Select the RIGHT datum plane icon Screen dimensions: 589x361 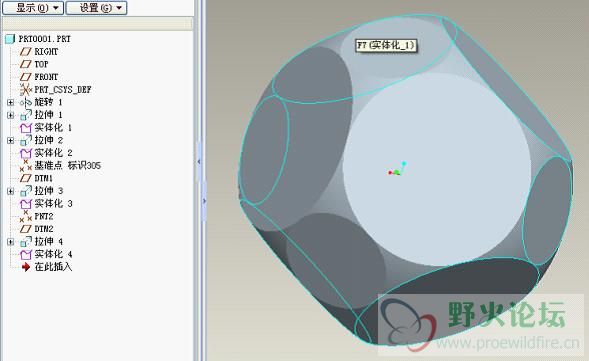26,51
